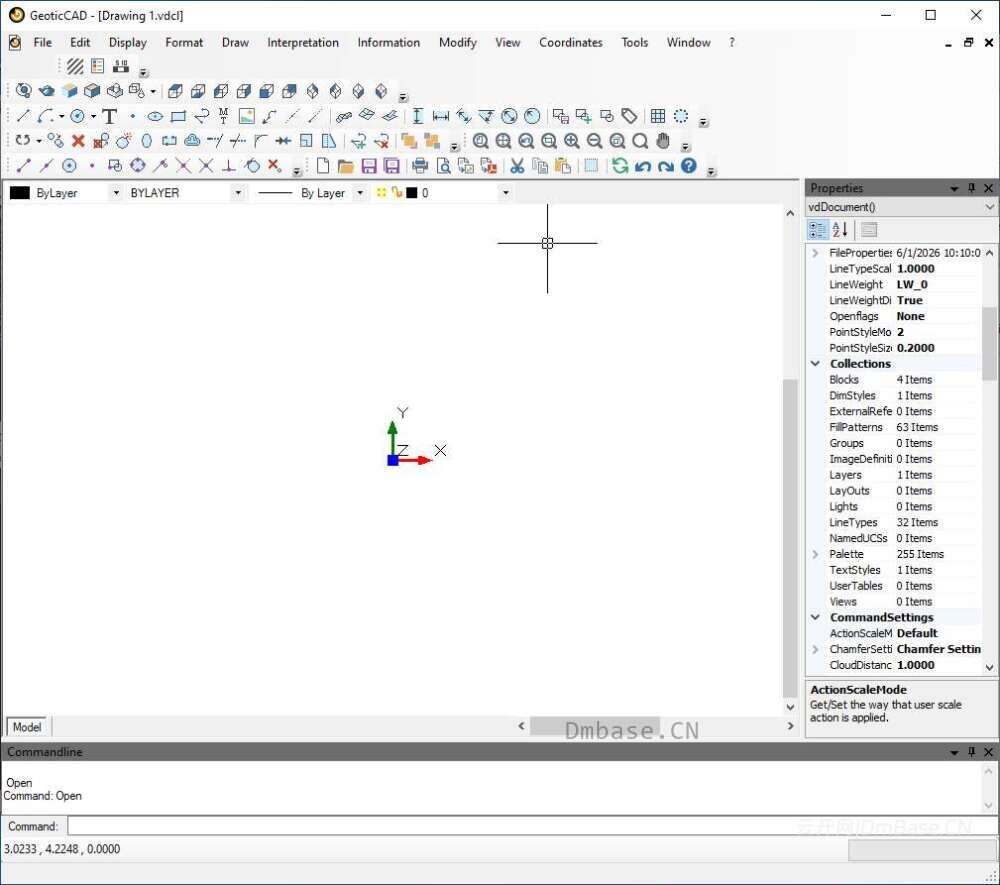
Task: Open the Draw menu
Action: click(235, 43)
